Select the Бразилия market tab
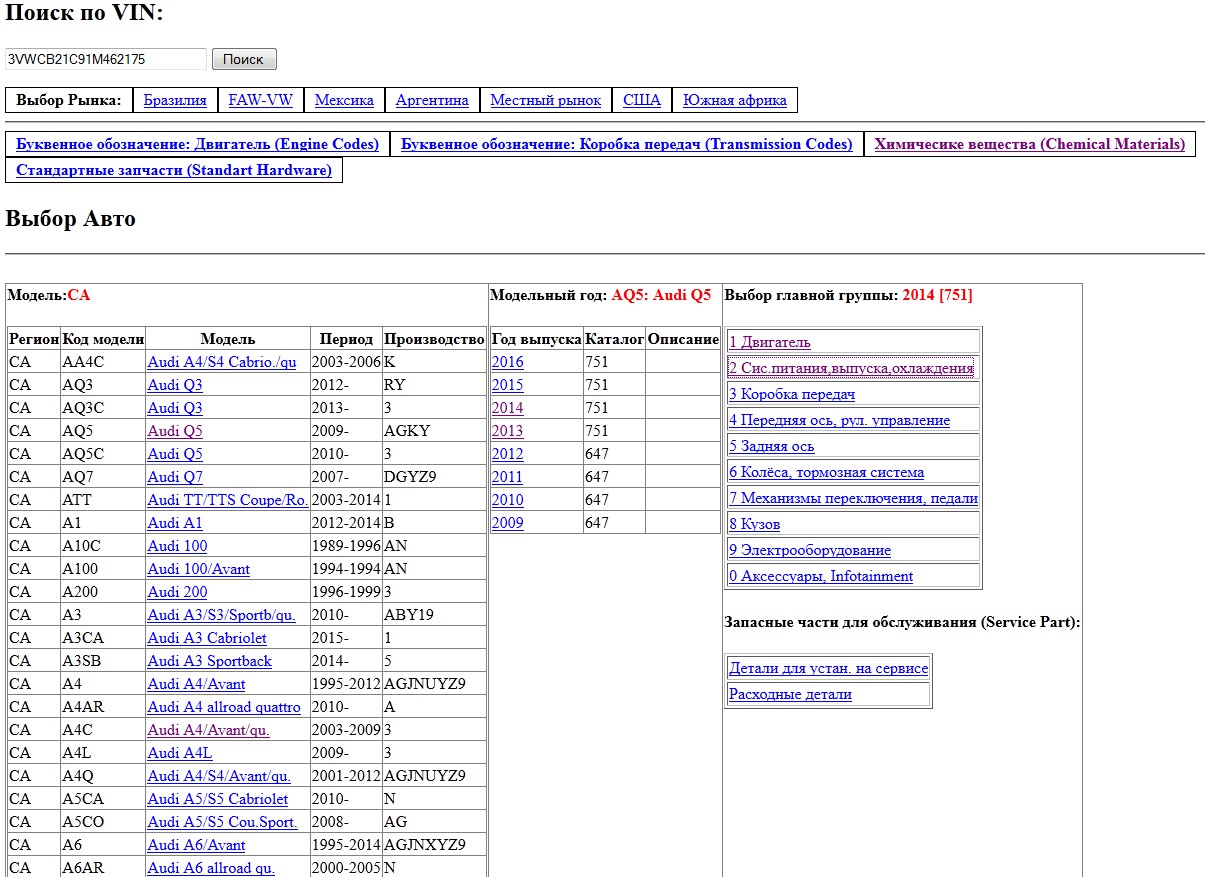Screen dimensions: 1205x877 click(x=175, y=100)
